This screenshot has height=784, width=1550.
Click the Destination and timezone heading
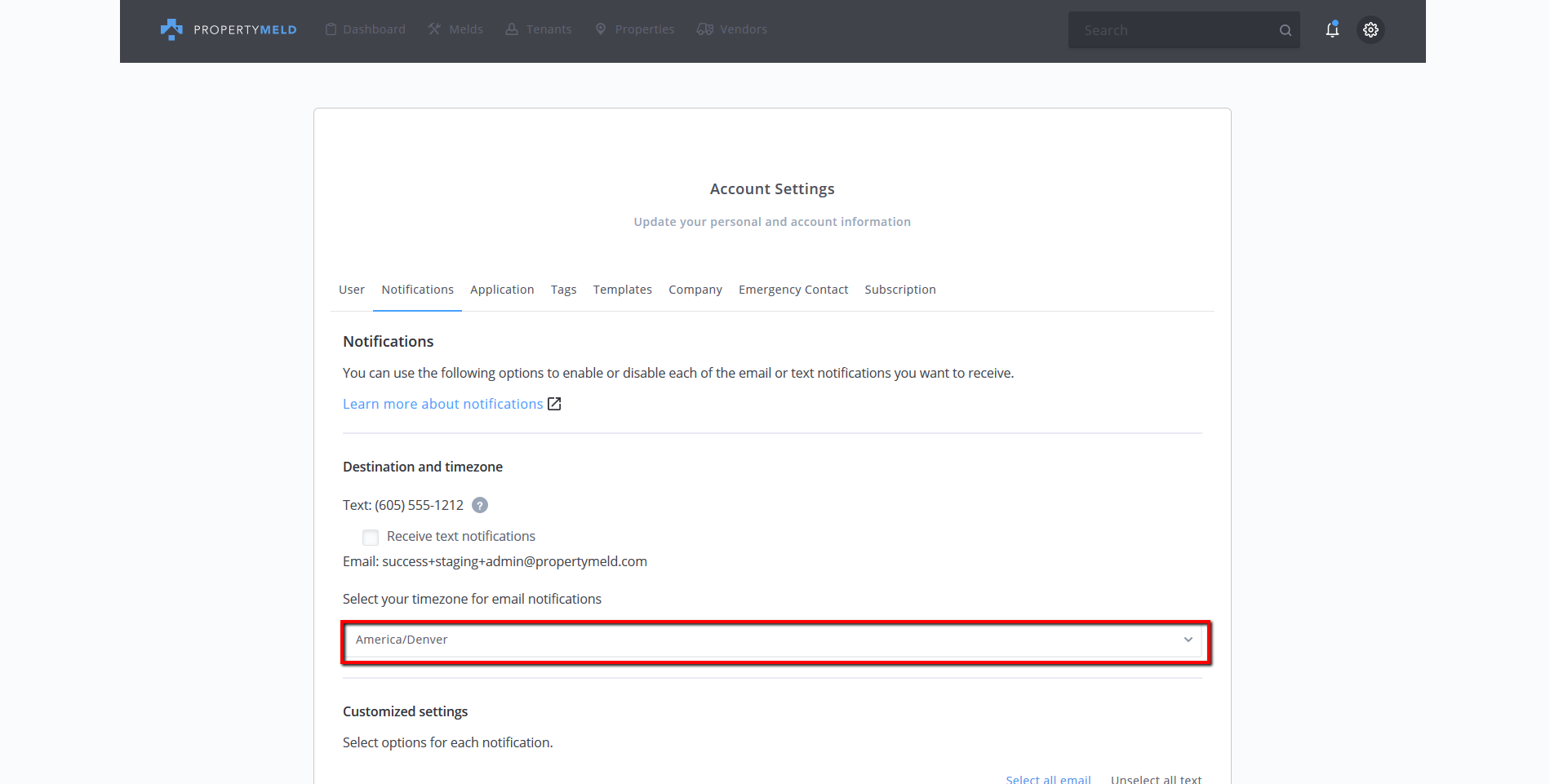pos(423,467)
